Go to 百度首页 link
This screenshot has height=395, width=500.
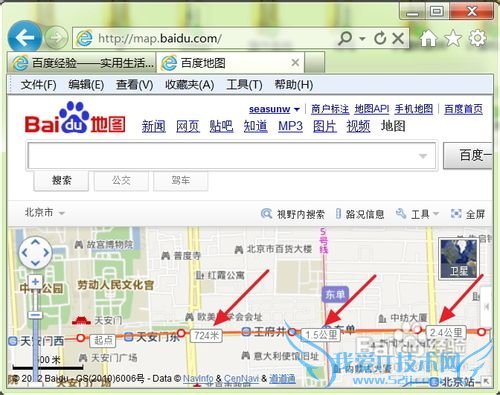point(463,109)
